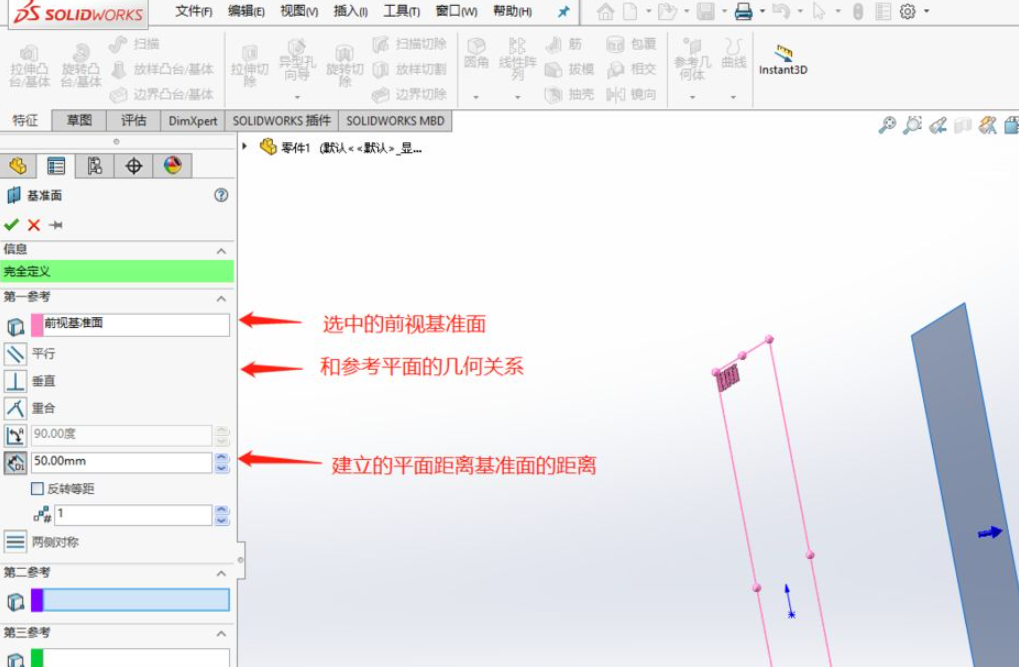Toggle the angle constraint button
Viewport: 1019px width, 667px height.
15,436
